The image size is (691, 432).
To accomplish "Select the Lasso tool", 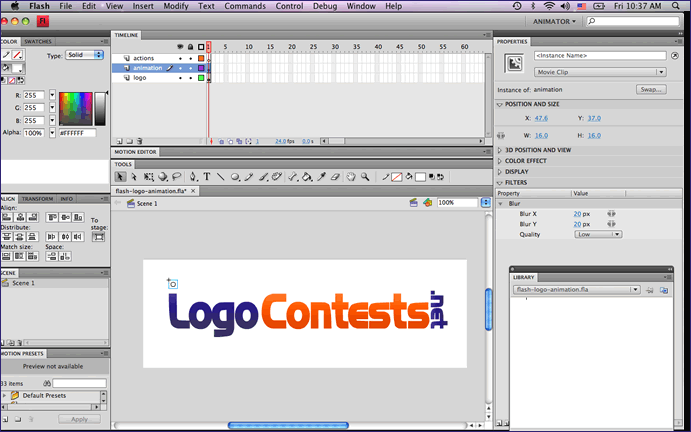I will click(x=177, y=177).
